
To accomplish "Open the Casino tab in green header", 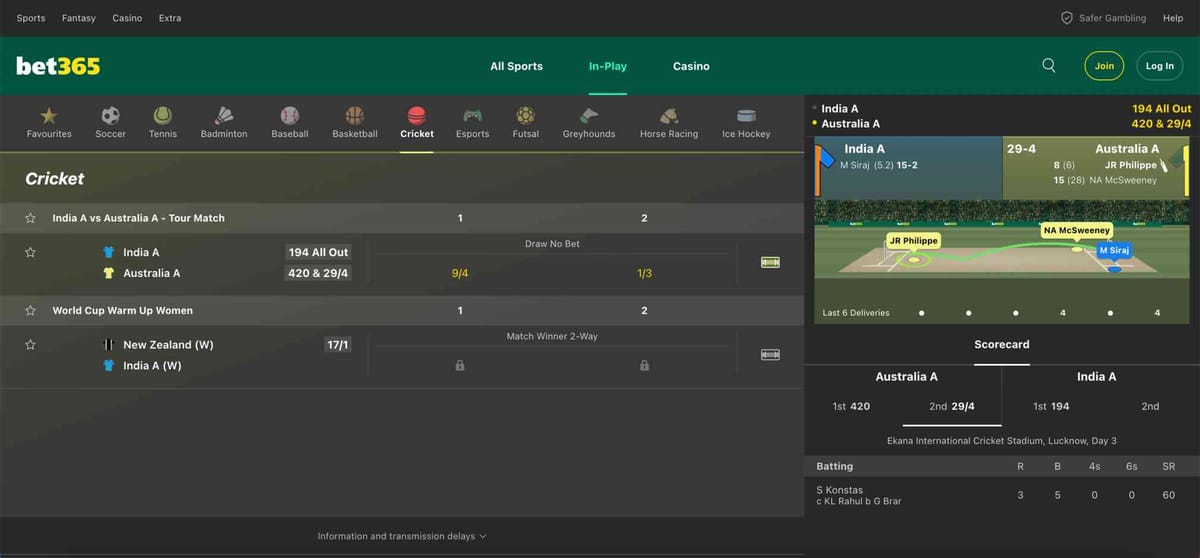I will 691,66.
